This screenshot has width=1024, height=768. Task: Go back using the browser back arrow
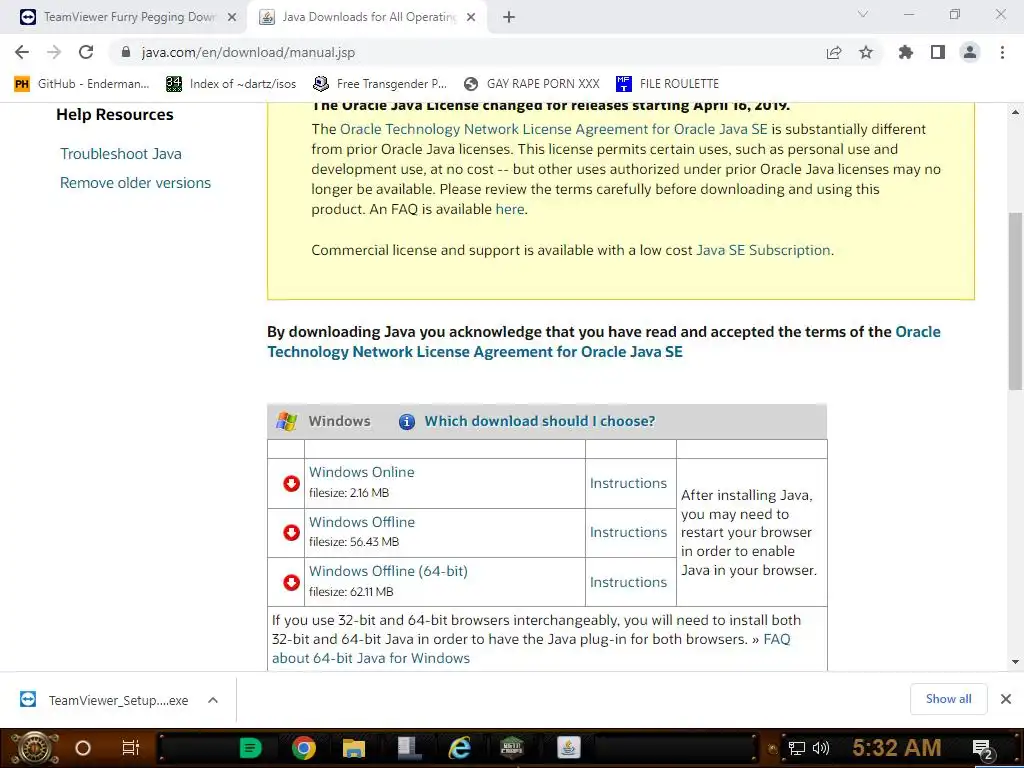(22, 52)
